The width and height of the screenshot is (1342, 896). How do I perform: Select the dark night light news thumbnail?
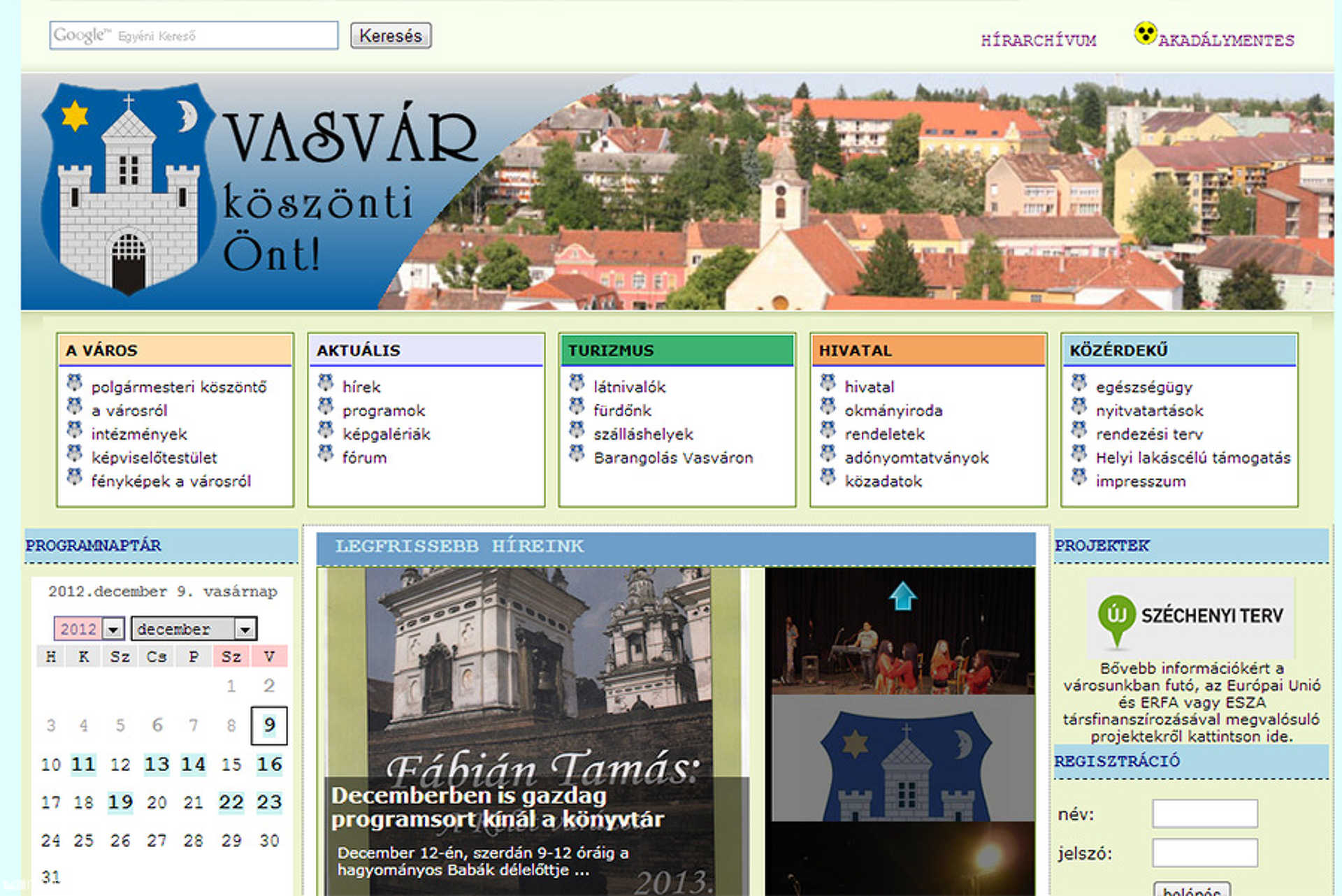[x=902, y=859]
